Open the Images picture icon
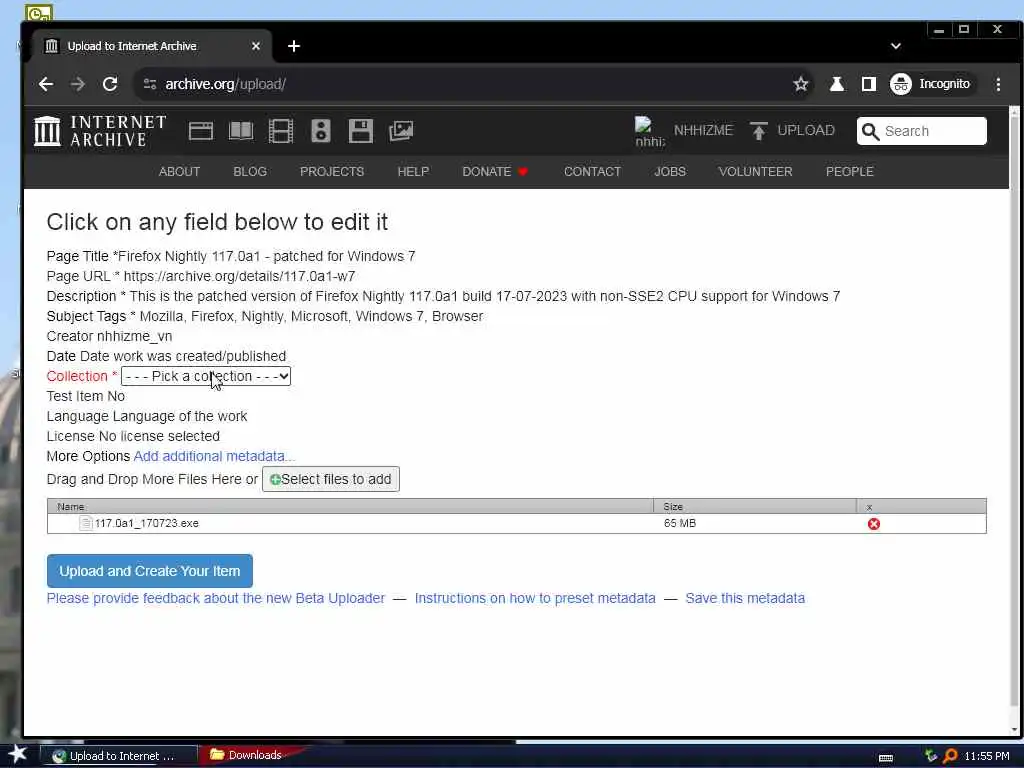This screenshot has height=768, width=1024. (x=401, y=131)
